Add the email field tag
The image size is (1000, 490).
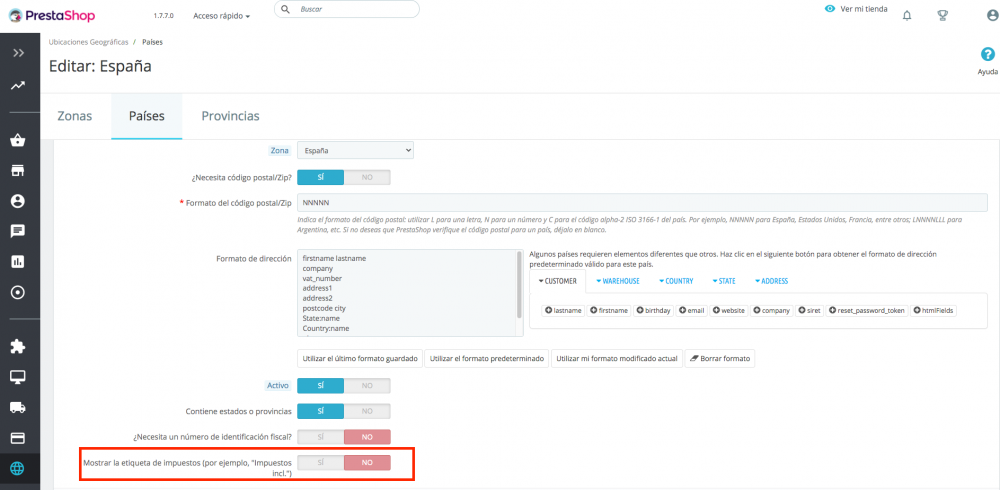pyautogui.click(x=692, y=311)
